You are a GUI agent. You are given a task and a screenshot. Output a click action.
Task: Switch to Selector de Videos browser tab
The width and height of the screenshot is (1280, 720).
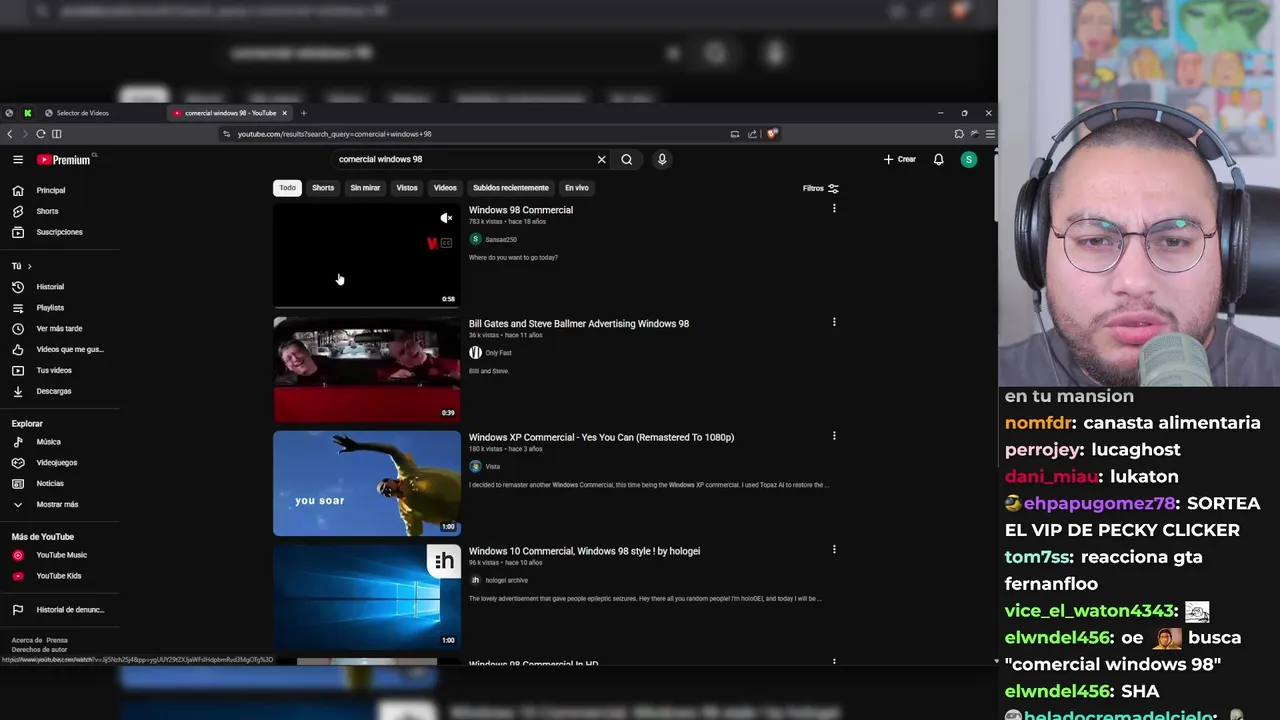pyautogui.click(x=82, y=113)
